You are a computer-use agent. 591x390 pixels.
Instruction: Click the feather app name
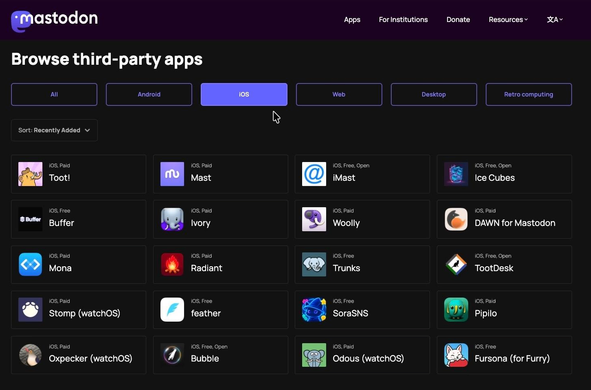[206, 314]
